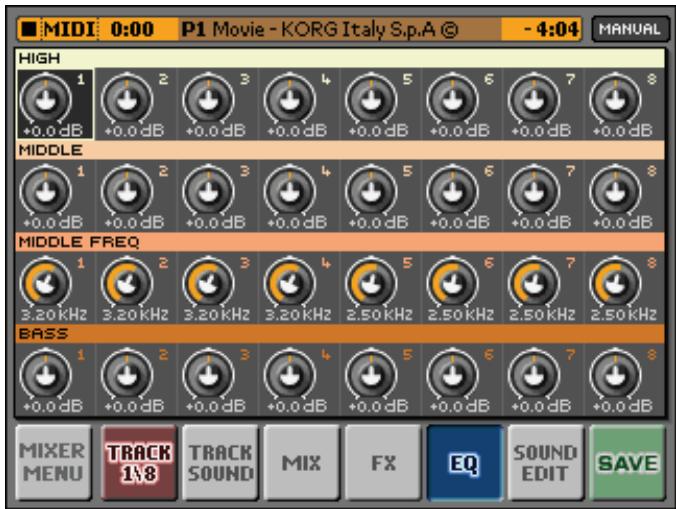Toggle the TRACK 1\8 bank button

(x=139, y=462)
